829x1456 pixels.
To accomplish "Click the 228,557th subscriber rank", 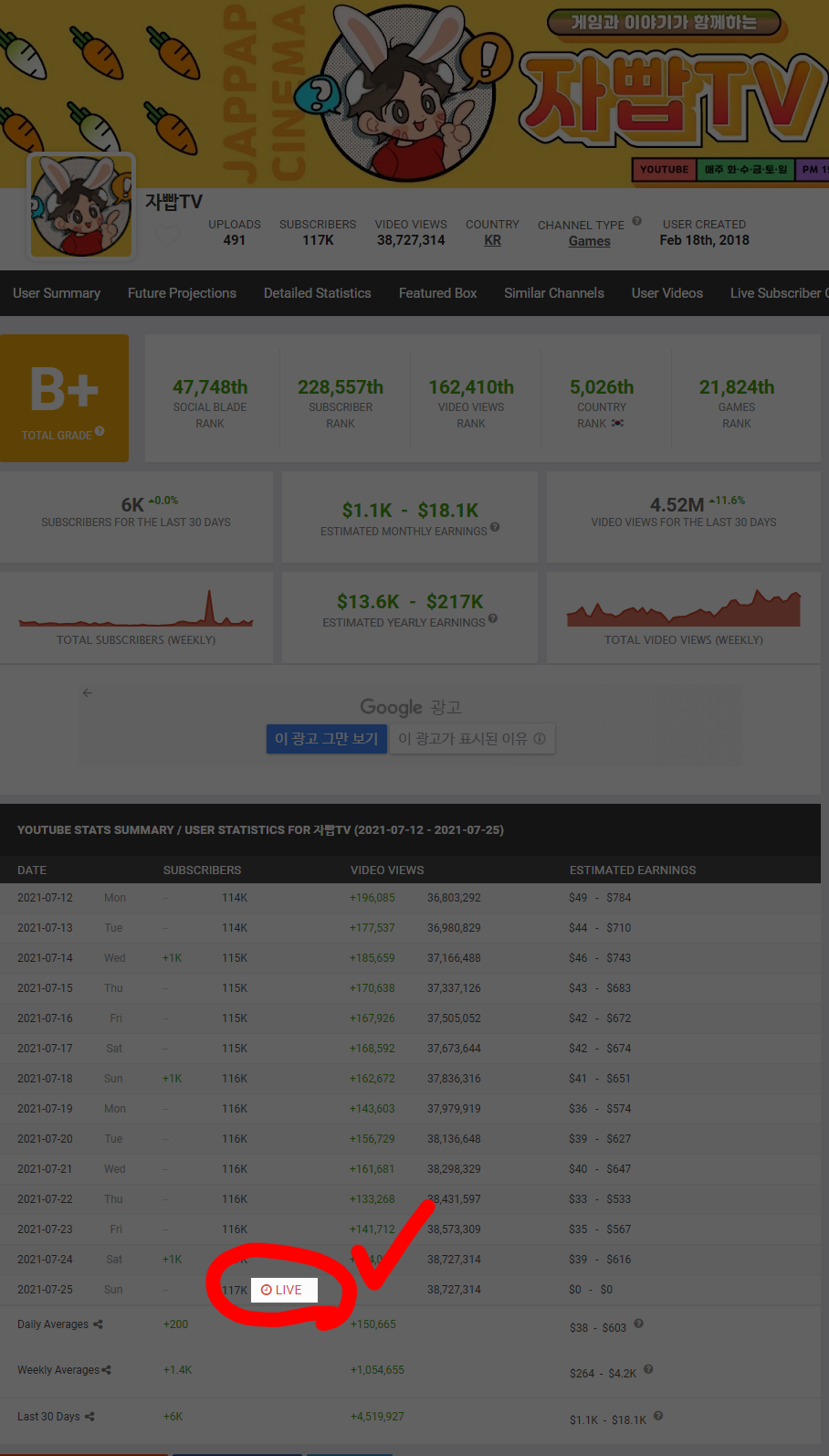I will point(341,387).
